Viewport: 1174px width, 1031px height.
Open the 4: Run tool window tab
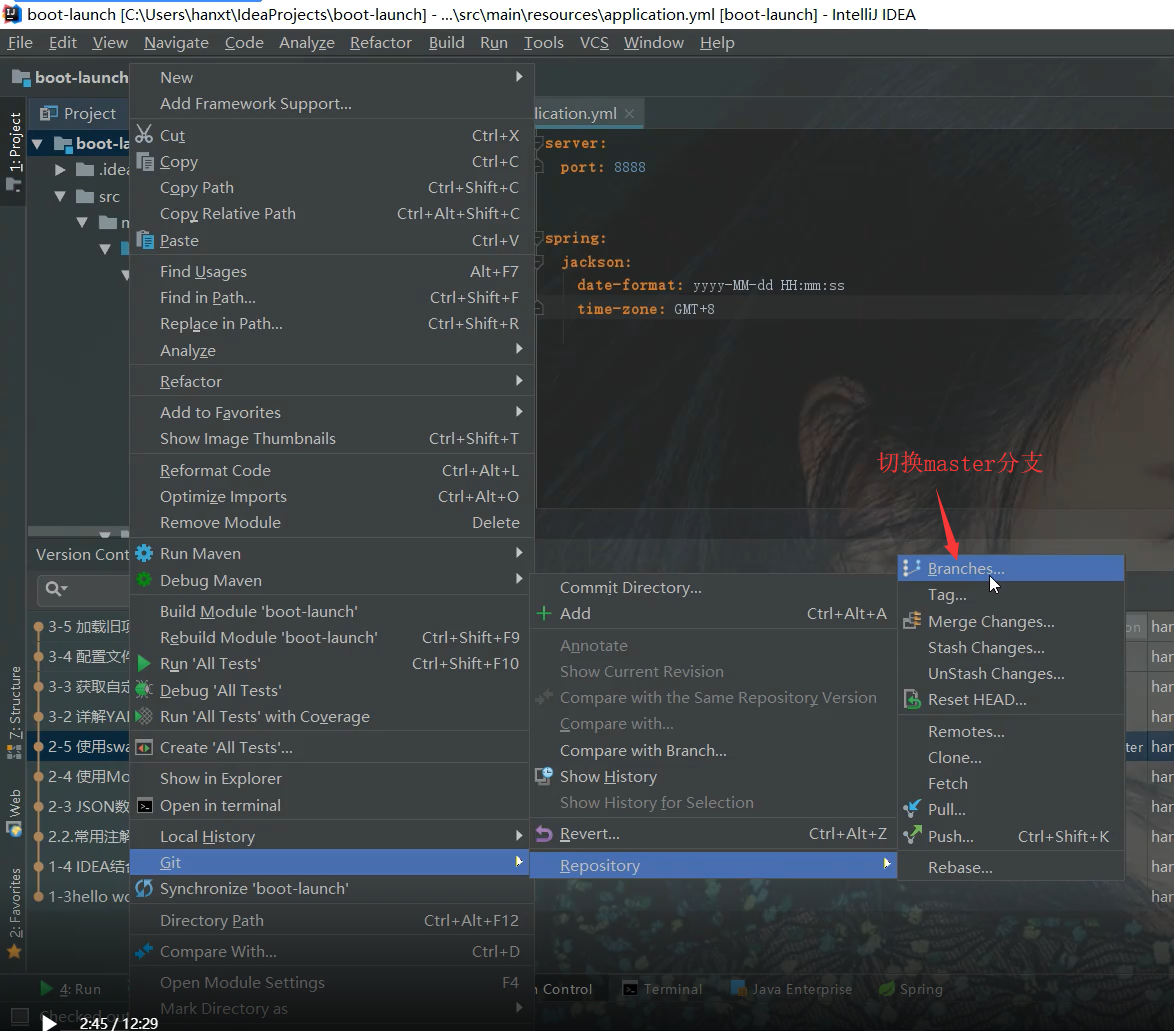click(x=70, y=989)
